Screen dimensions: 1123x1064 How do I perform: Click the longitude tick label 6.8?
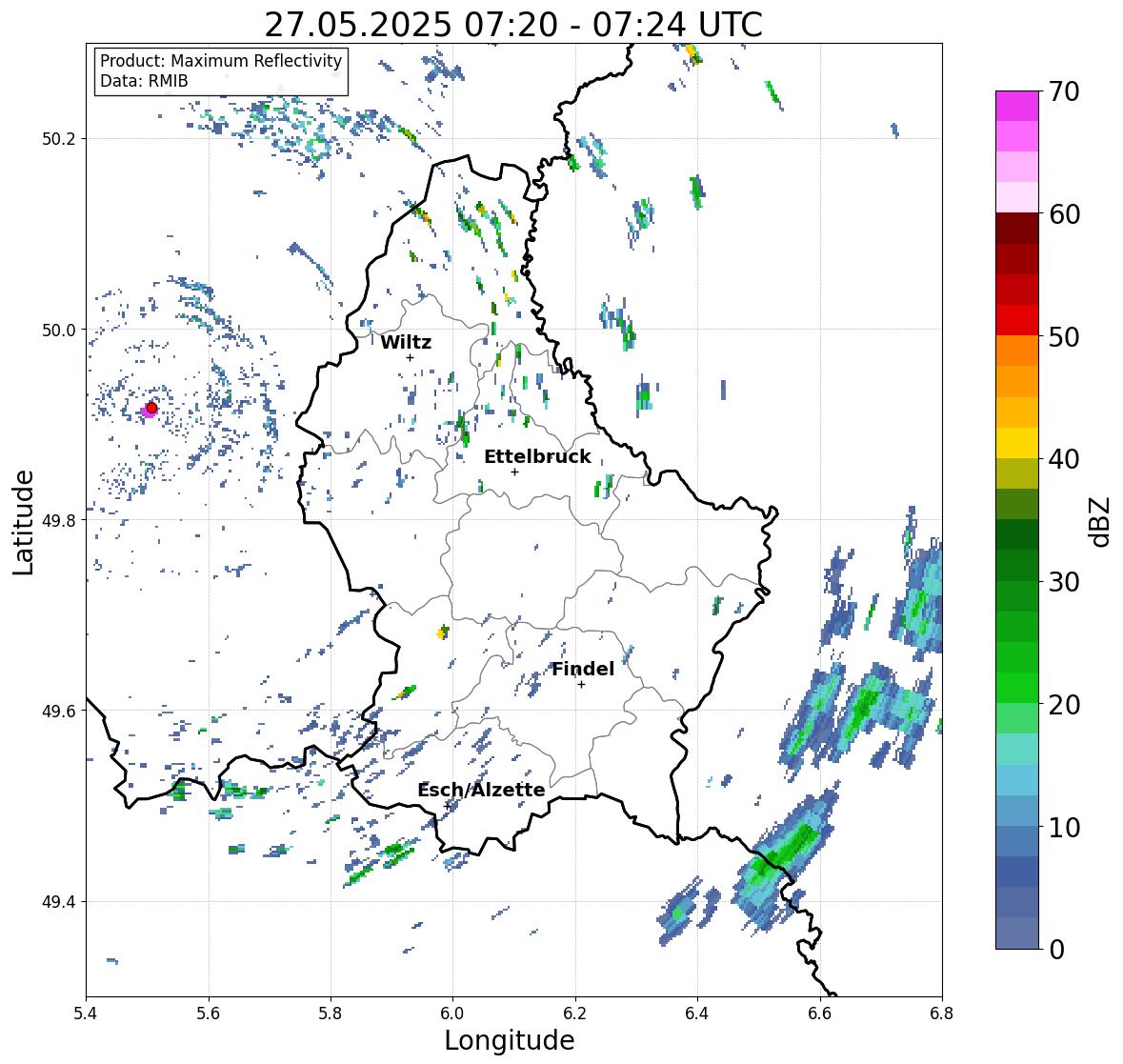(941, 1014)
